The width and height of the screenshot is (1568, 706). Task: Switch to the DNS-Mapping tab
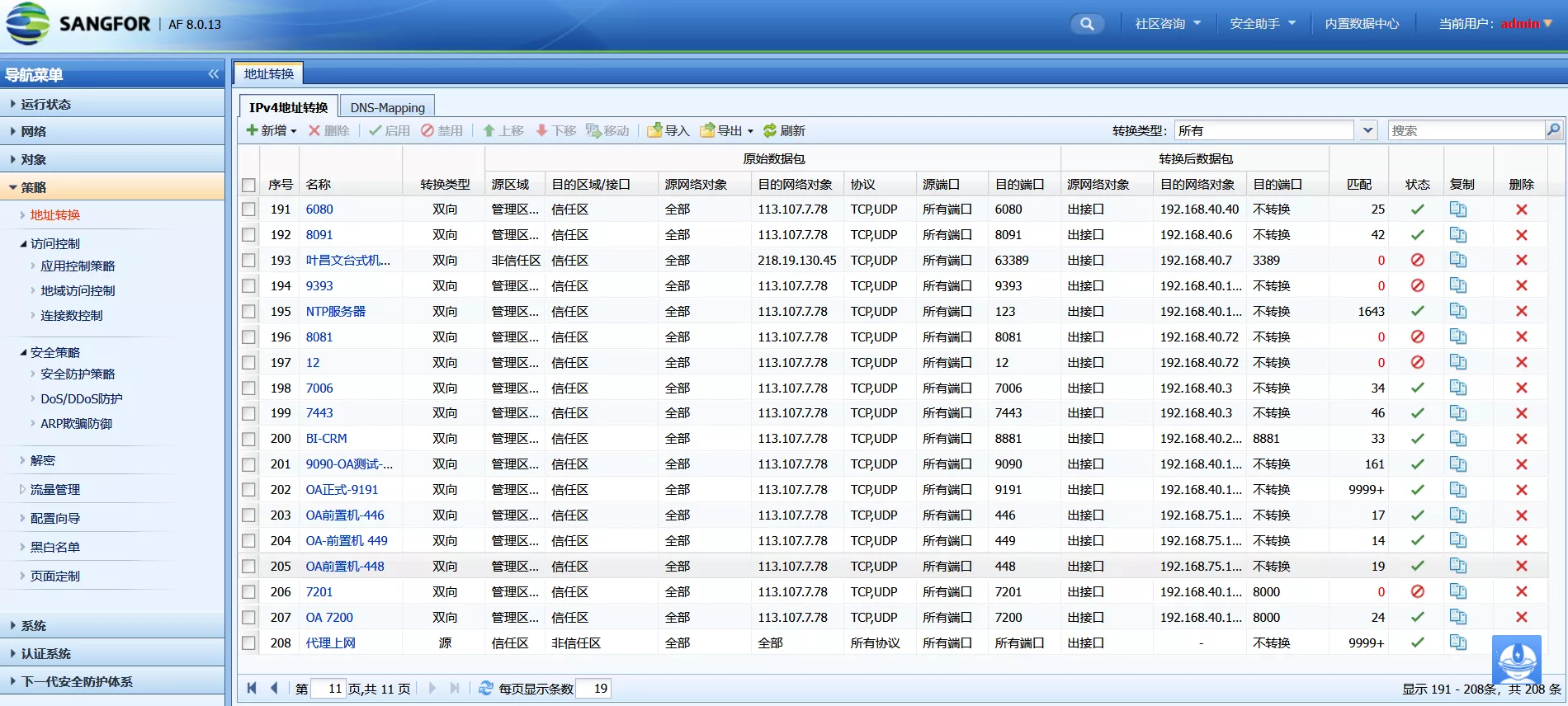pos(387,107)
